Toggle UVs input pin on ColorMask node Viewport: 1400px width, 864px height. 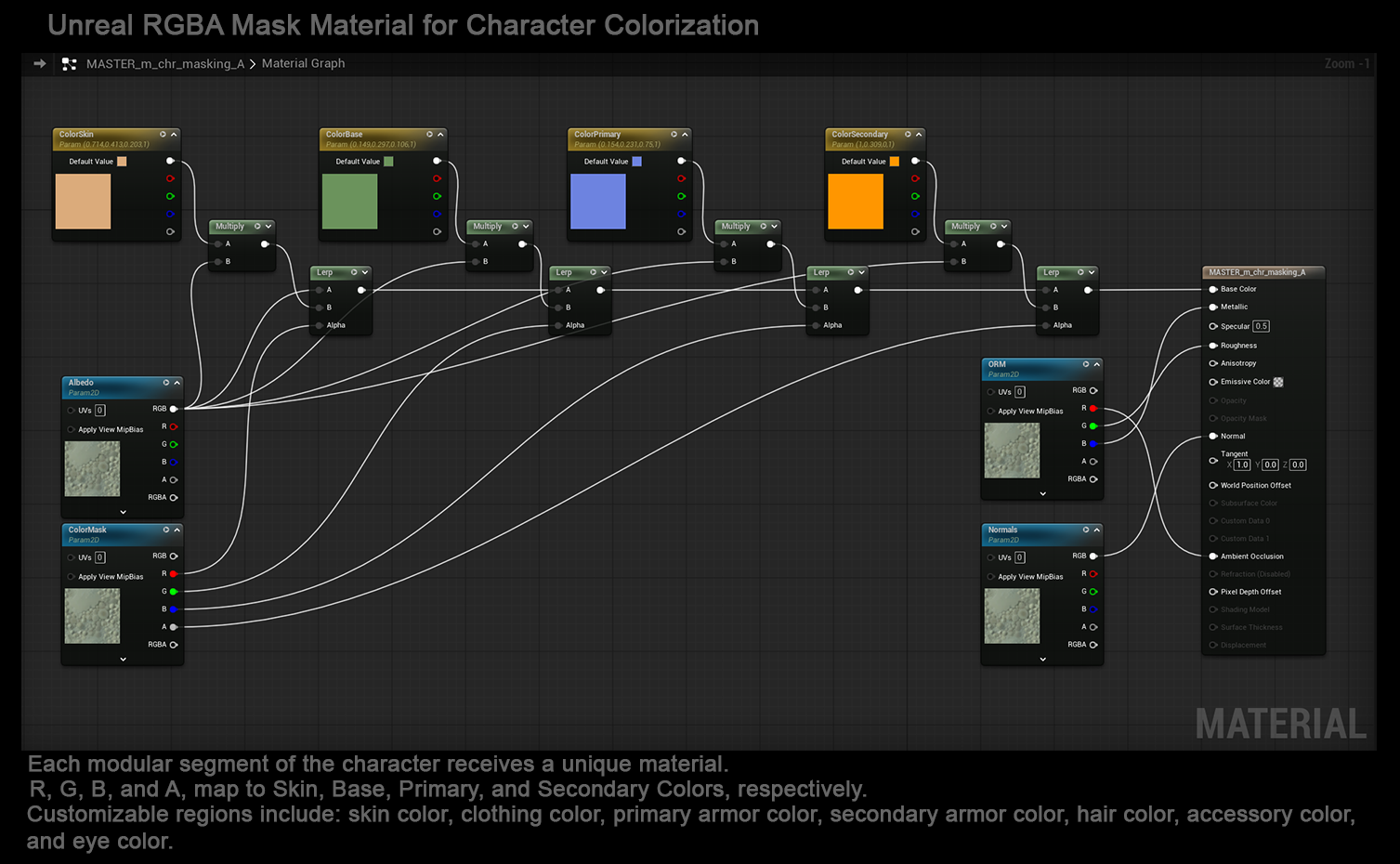click(x=72, y=557)
